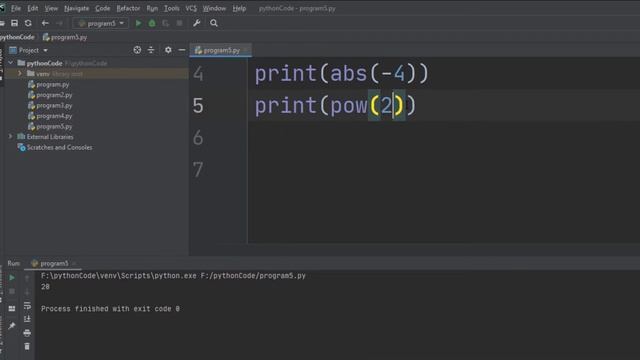This screenshot has width=640, height=360.
Task: Click the Synchronize/reload icon in toolbar
Action: tap(28, 23)
